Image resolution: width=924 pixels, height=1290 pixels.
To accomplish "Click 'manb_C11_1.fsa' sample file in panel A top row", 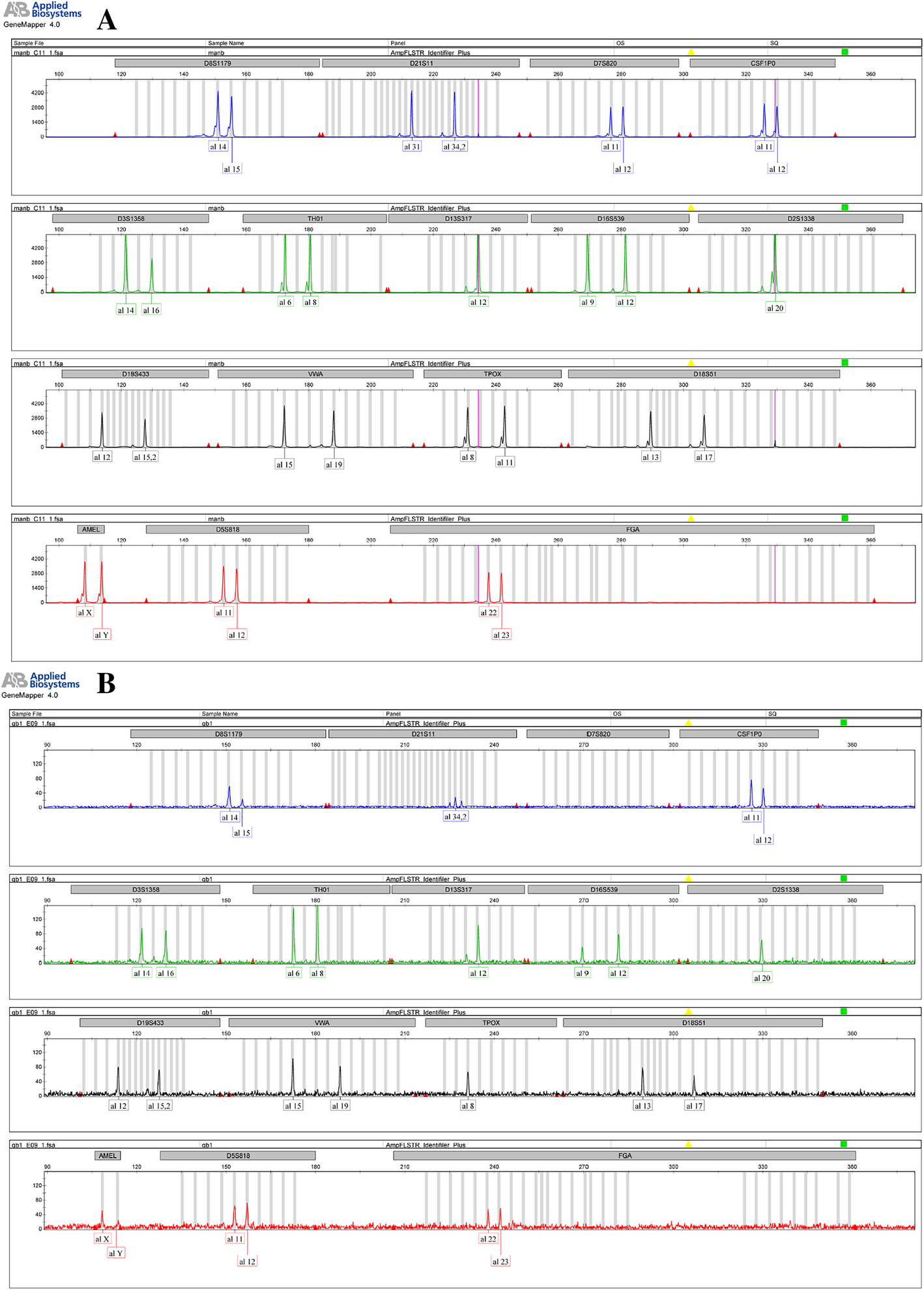I will 38,53.
